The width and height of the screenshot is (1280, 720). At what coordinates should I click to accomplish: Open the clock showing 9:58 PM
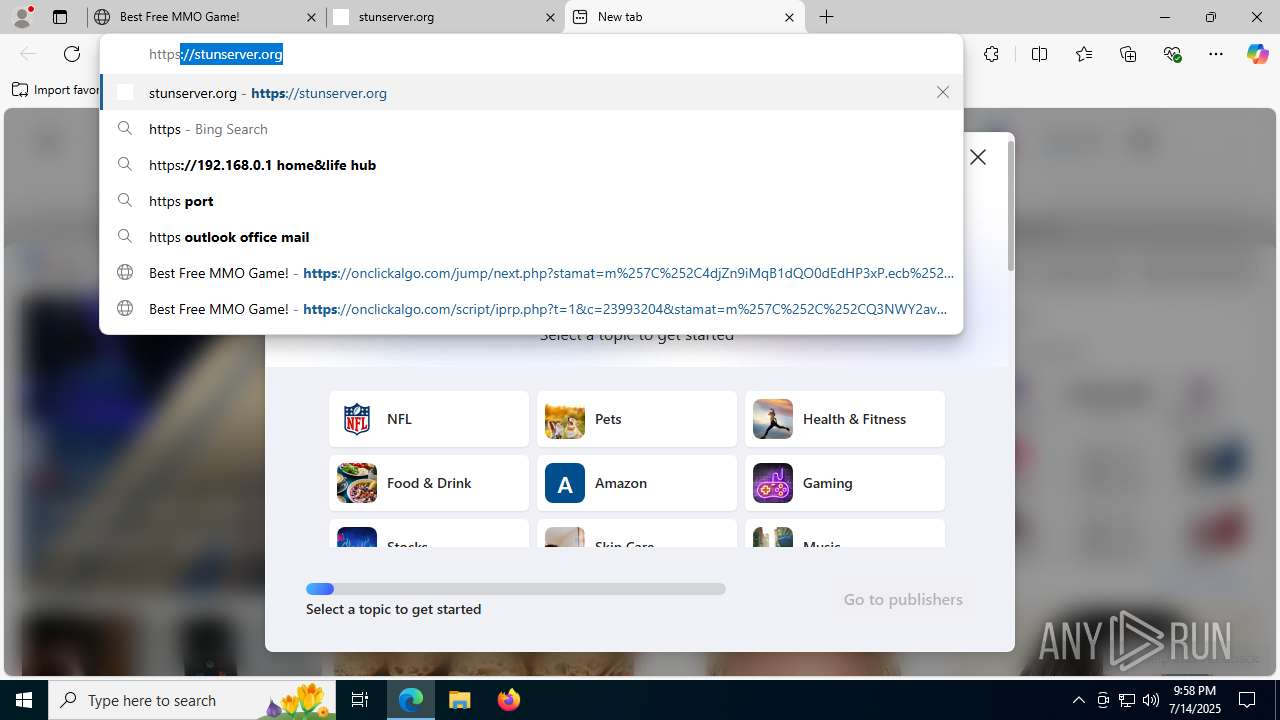point(1195,700)
